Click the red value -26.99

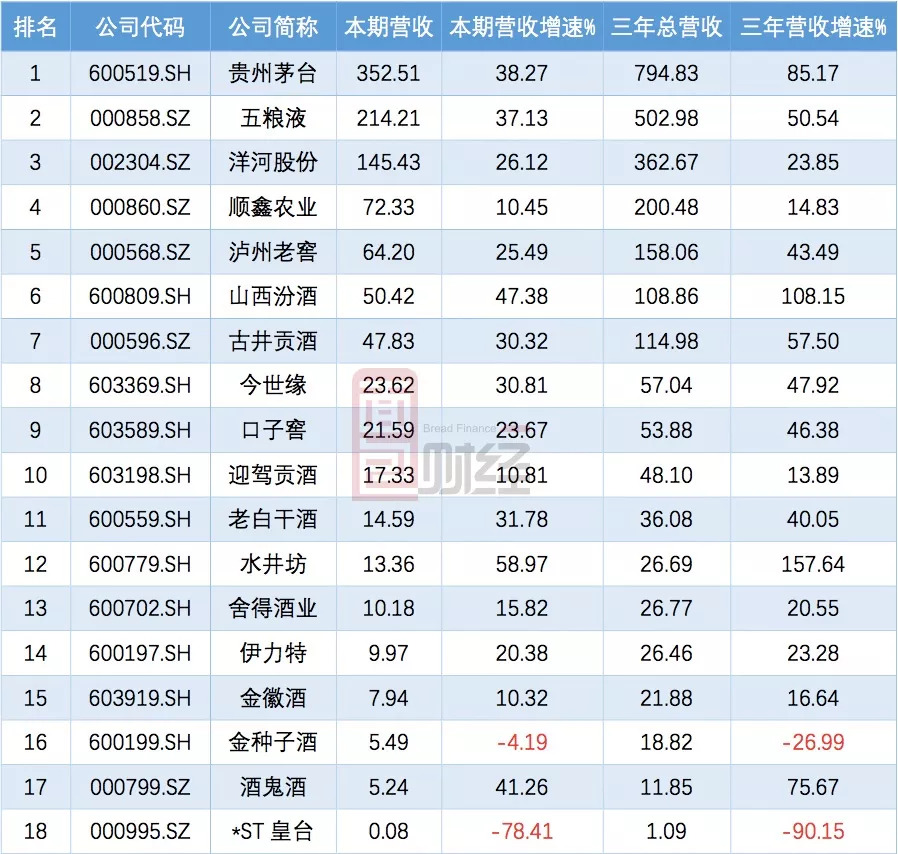pos(813,742)
